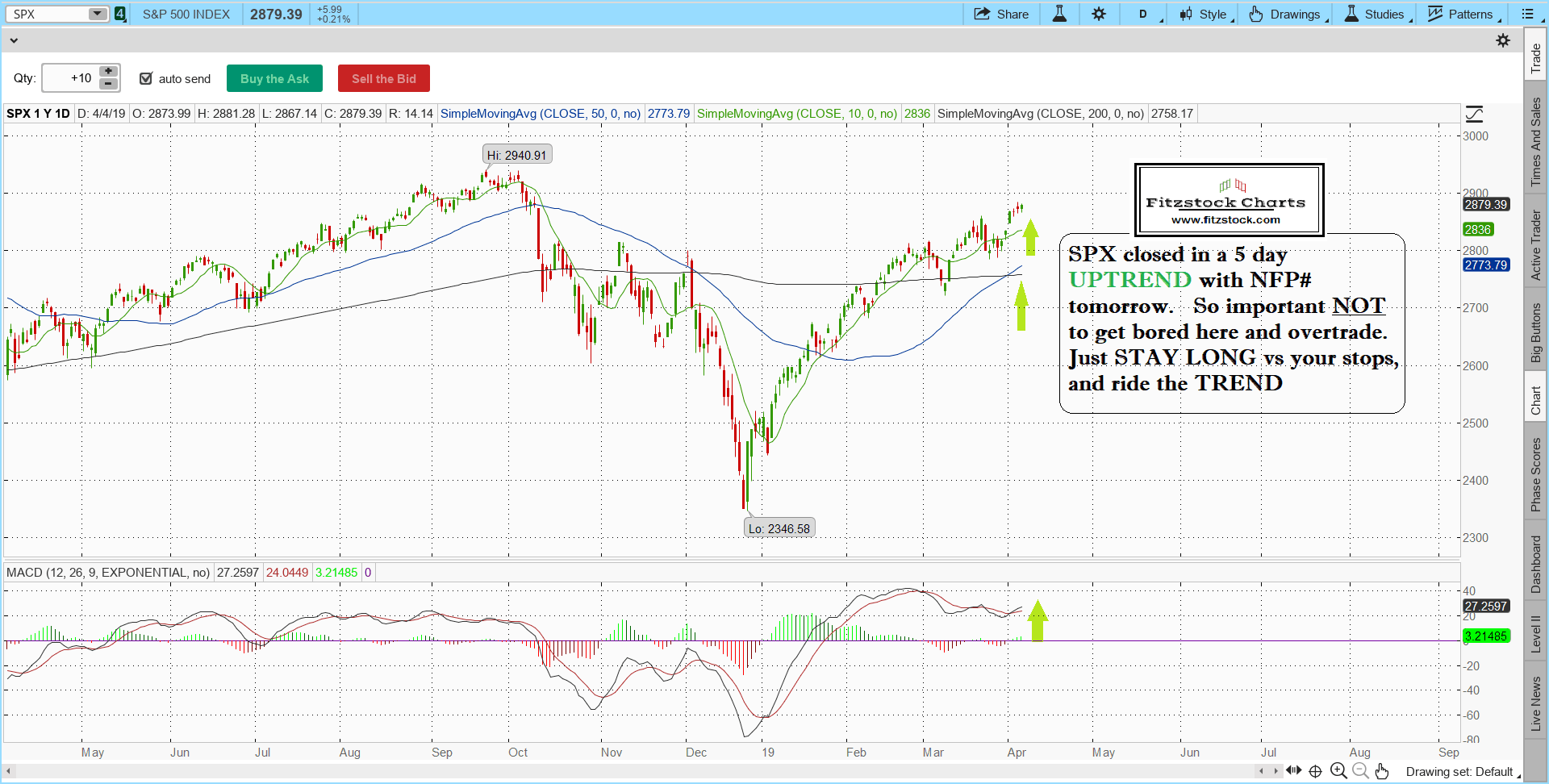Screen dimensions: 1549x784
Task: Switch to the Active Trader side tab
Action: coord(1536,245)
